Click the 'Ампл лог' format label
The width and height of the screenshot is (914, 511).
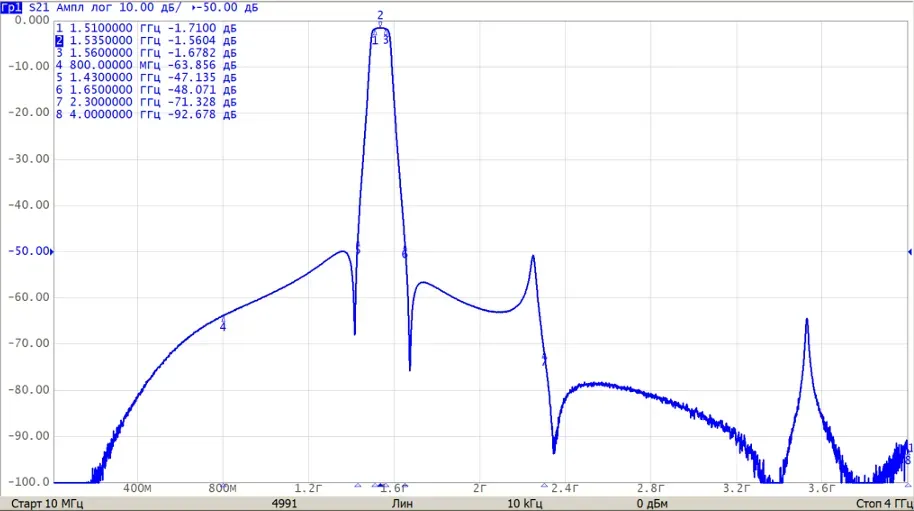click(86, 8)
